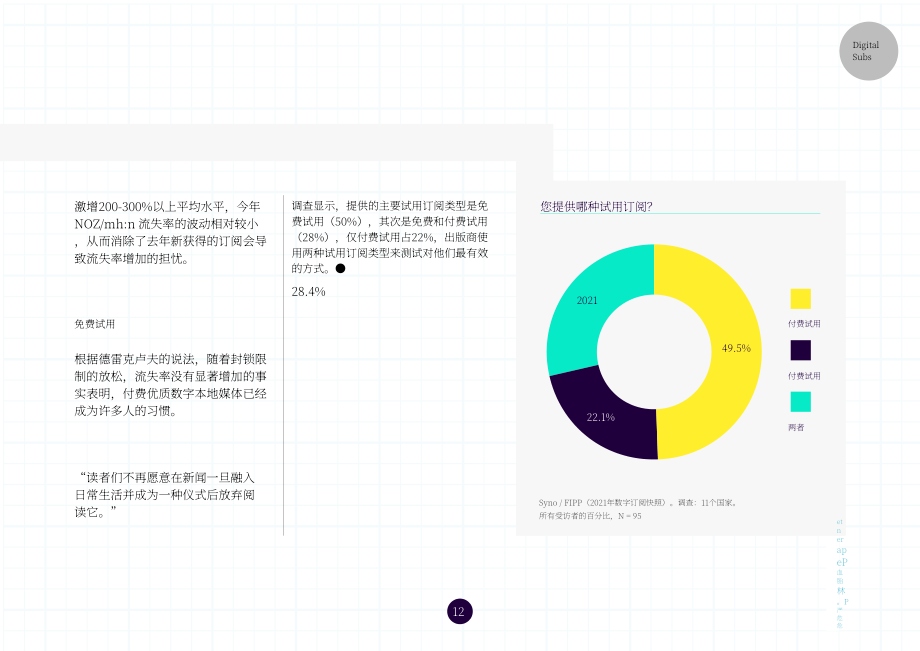Click the 22.1% label on donut chart

(x=601, y=417)
